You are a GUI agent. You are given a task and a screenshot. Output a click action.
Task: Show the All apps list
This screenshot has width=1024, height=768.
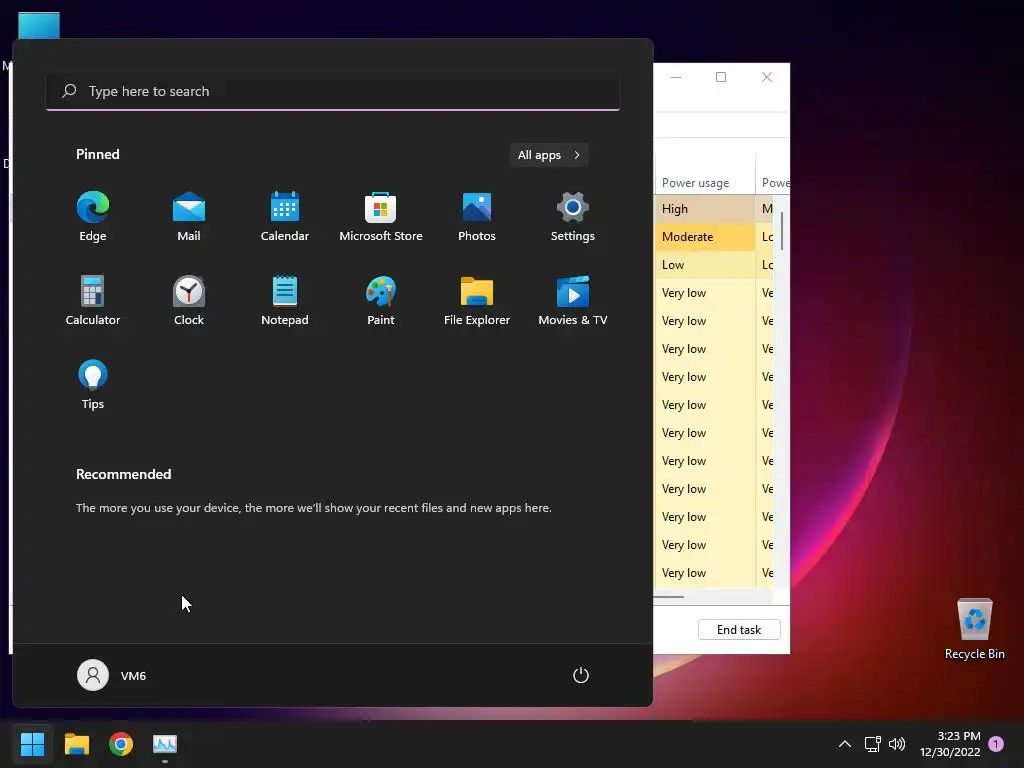click(x=549, y=155)
